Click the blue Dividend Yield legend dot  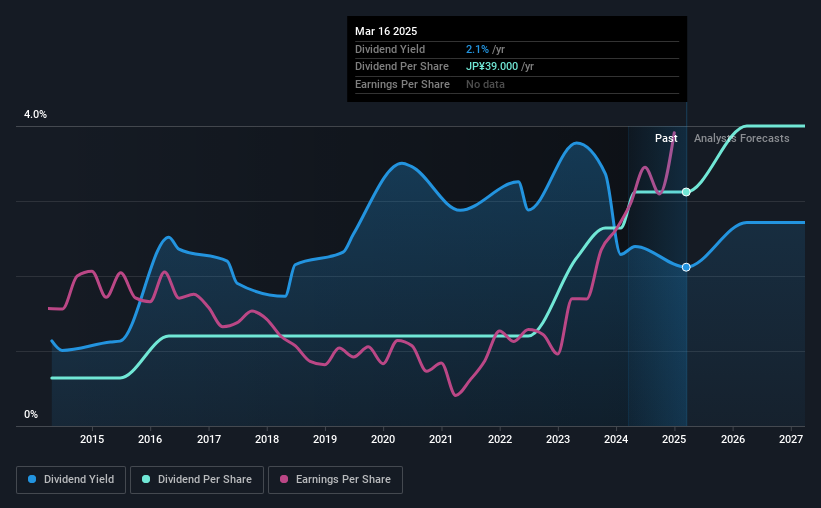point(32,479)
